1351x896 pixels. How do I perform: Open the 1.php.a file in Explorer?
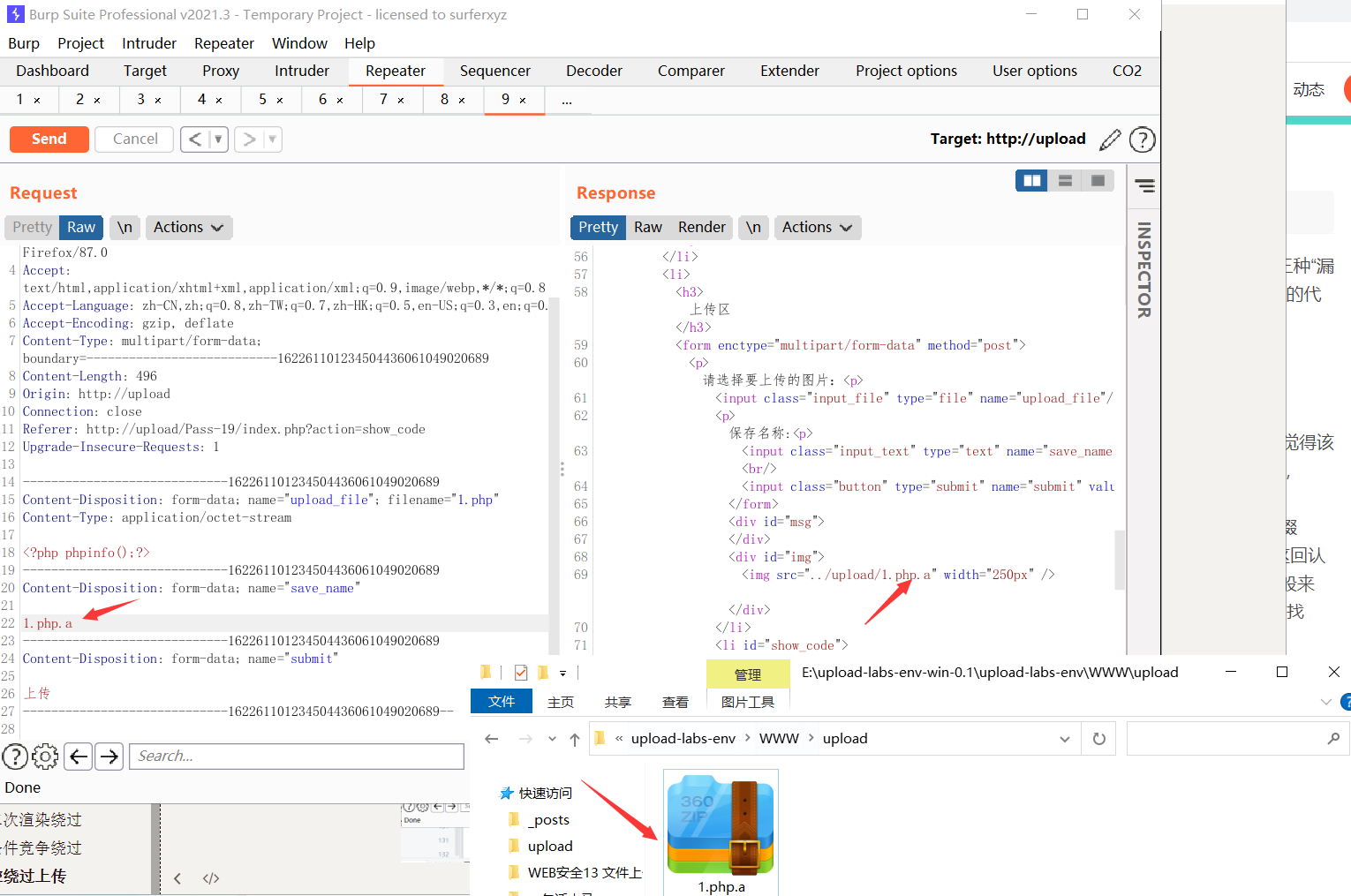(721, 833)
